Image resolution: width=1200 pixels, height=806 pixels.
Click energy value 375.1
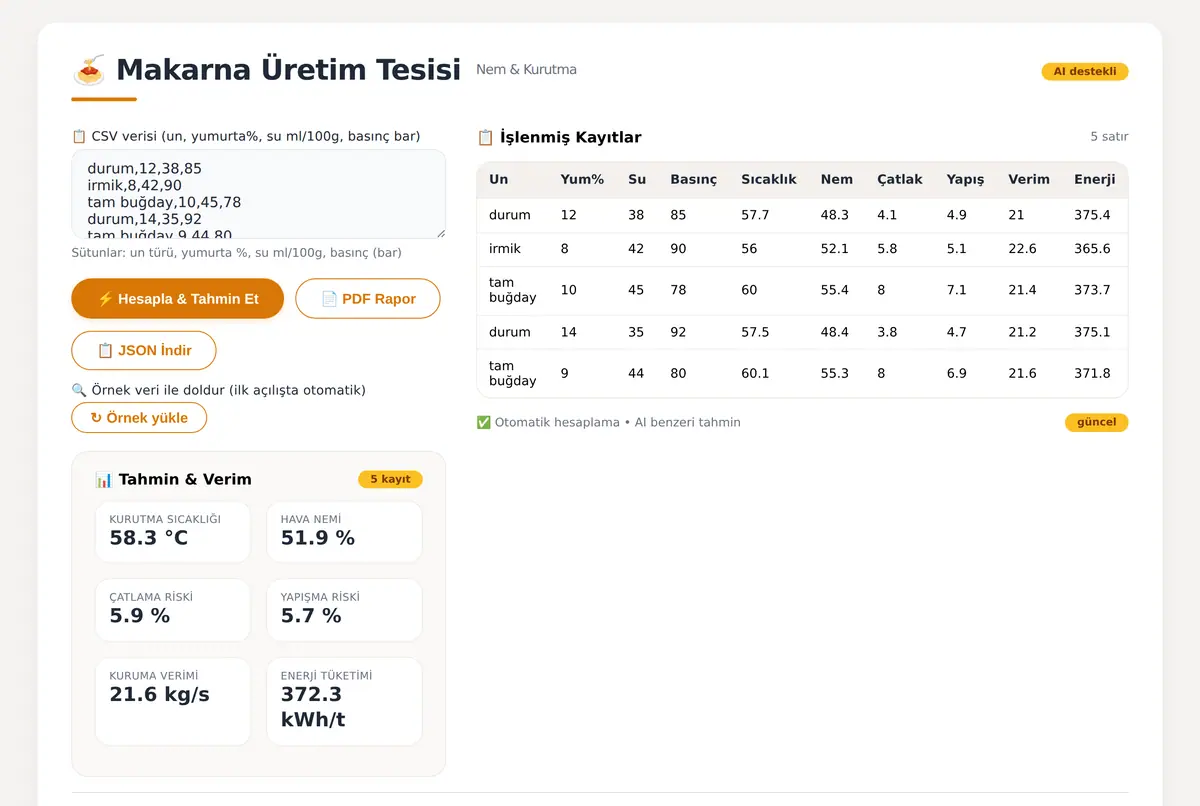click(x=1092, y=332)
